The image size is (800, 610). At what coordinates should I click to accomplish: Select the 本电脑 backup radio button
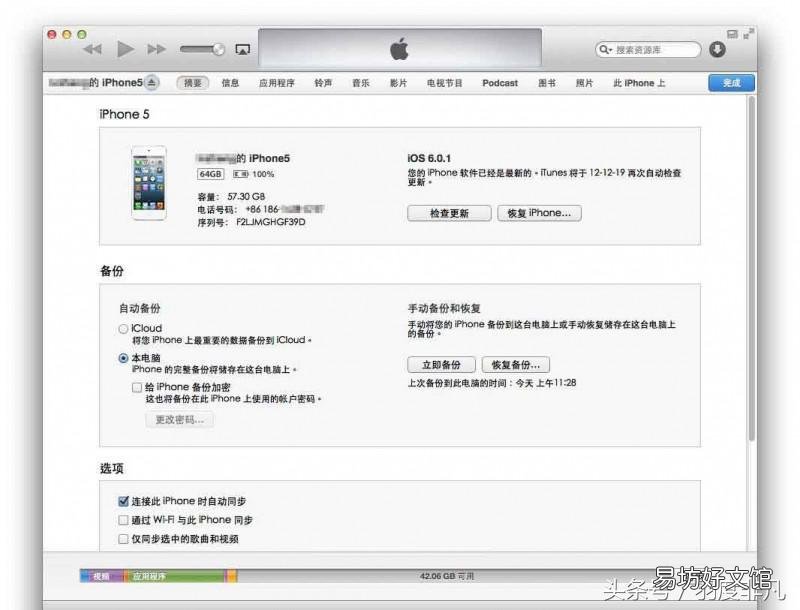(x=123, y=358)
